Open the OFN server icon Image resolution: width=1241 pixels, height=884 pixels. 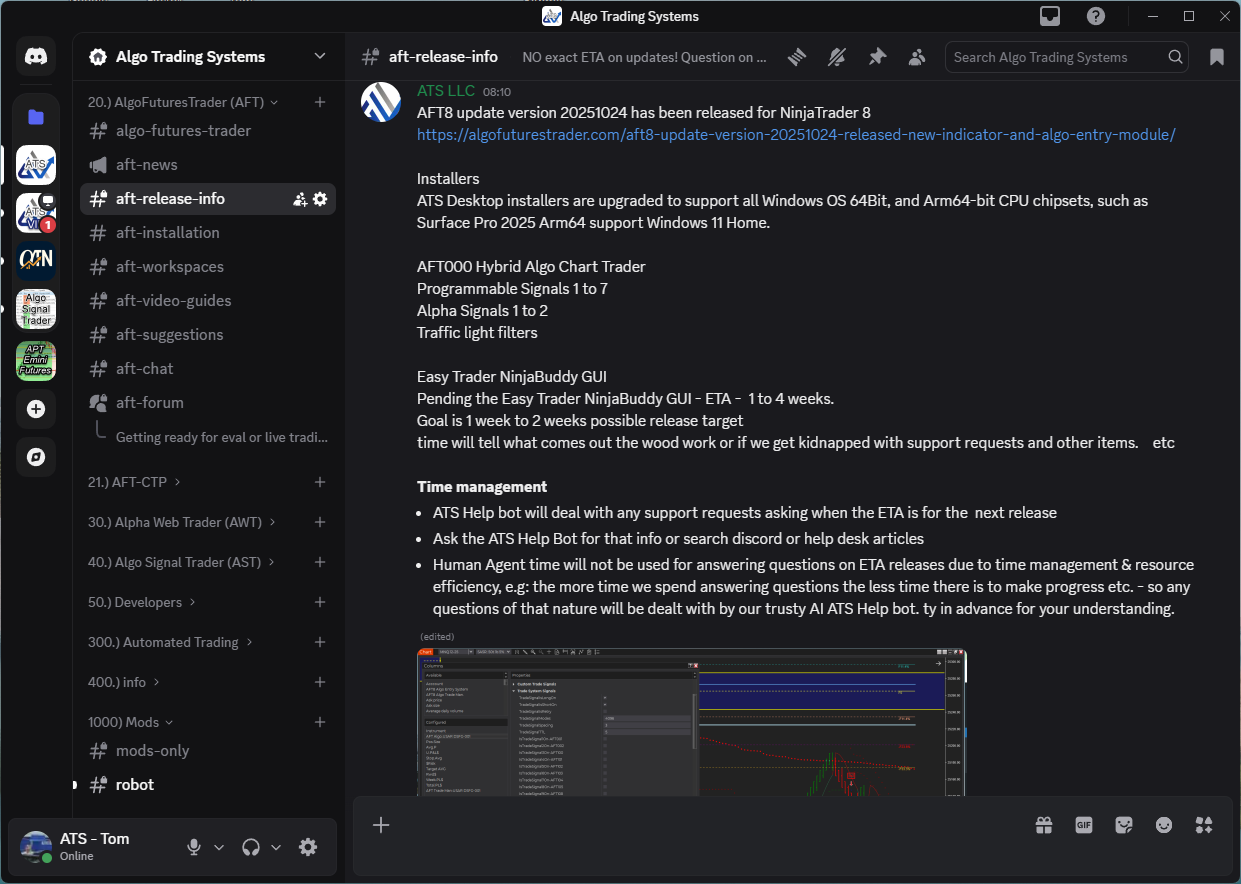coord(36,261)
